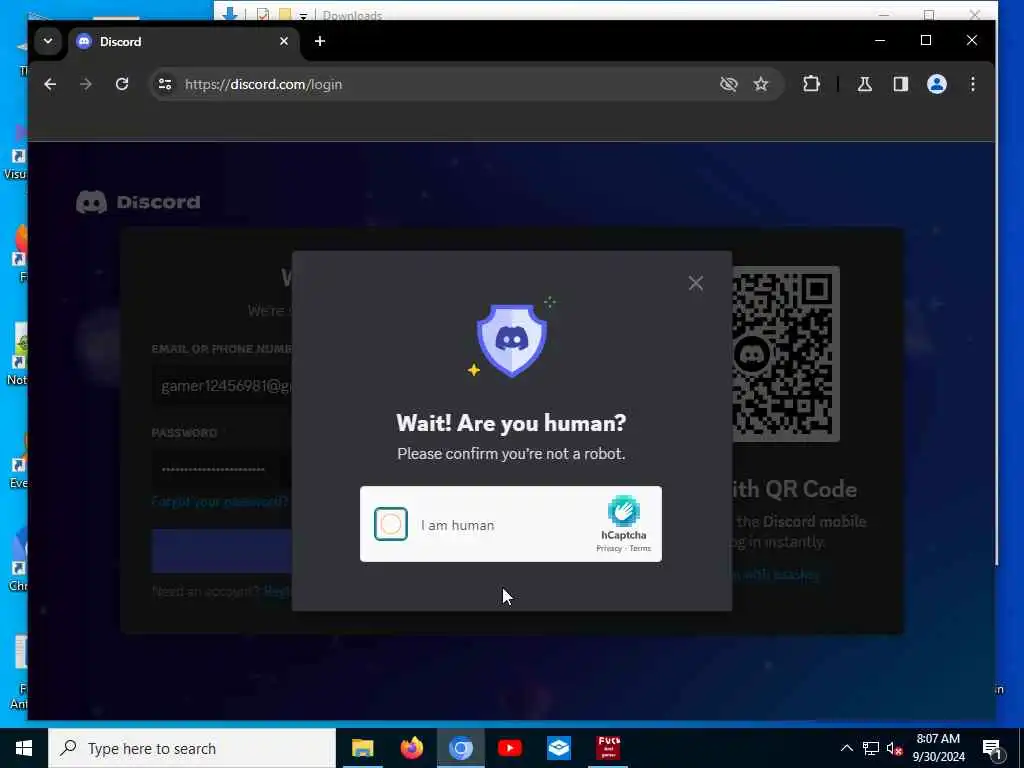Click the 'Type here to search' box
The height and width of the screenshot is (768, 1024).
point(192,748)
